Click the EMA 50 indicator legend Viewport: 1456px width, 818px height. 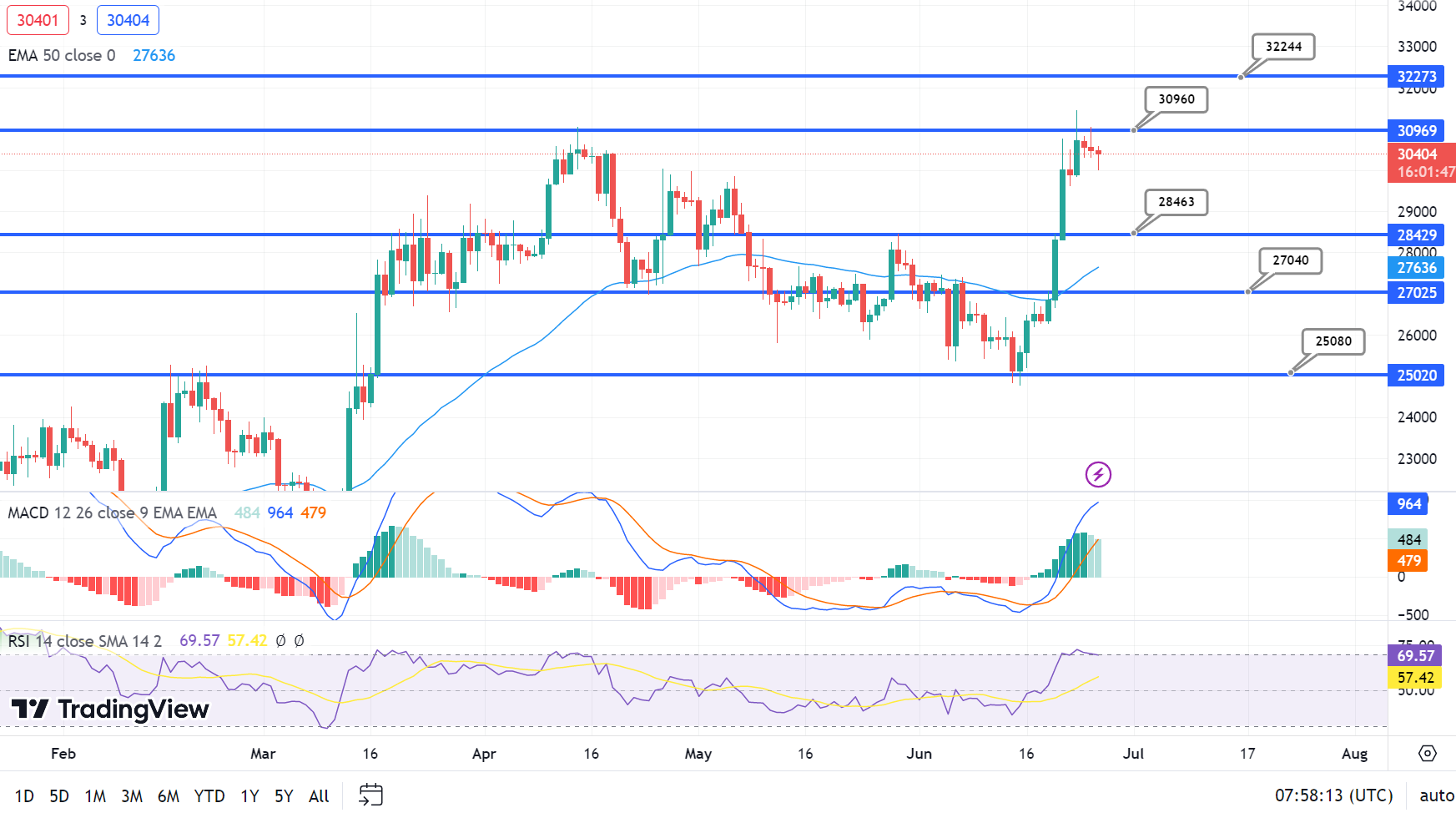pyautogui.click(x=62, y=55)
